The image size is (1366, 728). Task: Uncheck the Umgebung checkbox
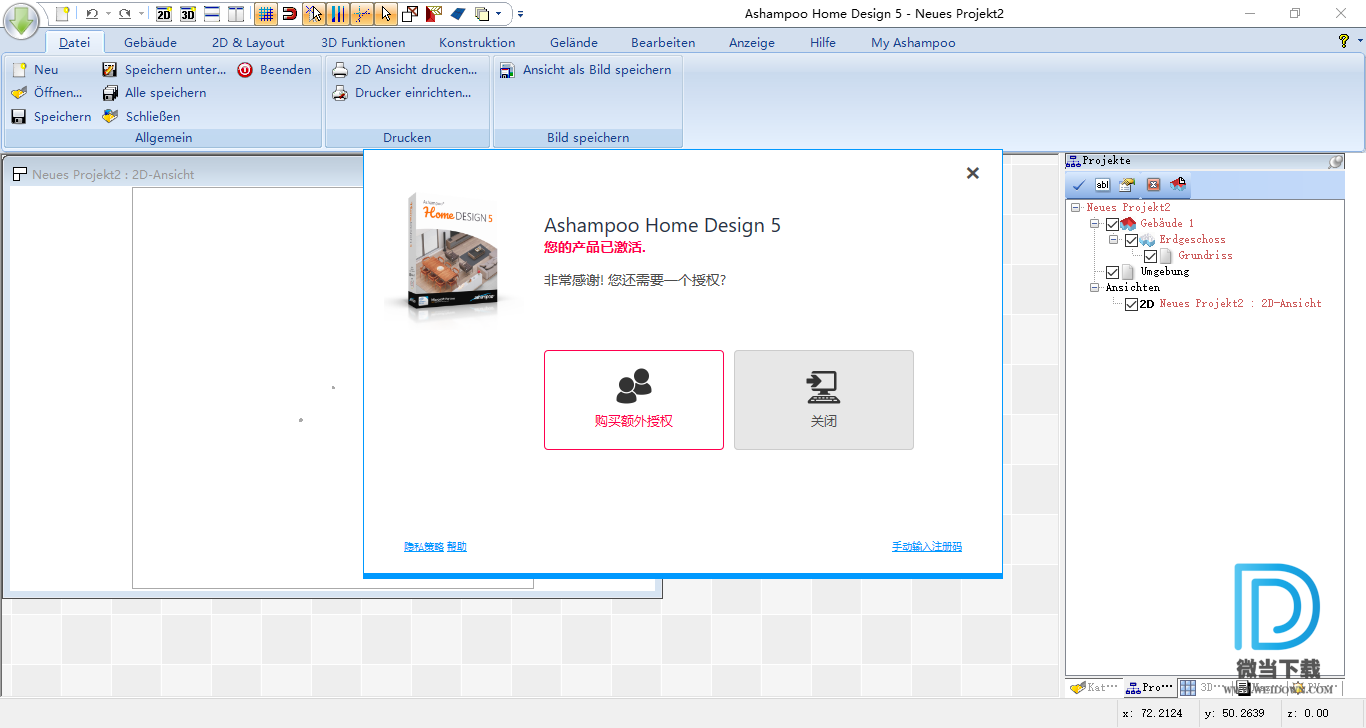[1113, 272]
